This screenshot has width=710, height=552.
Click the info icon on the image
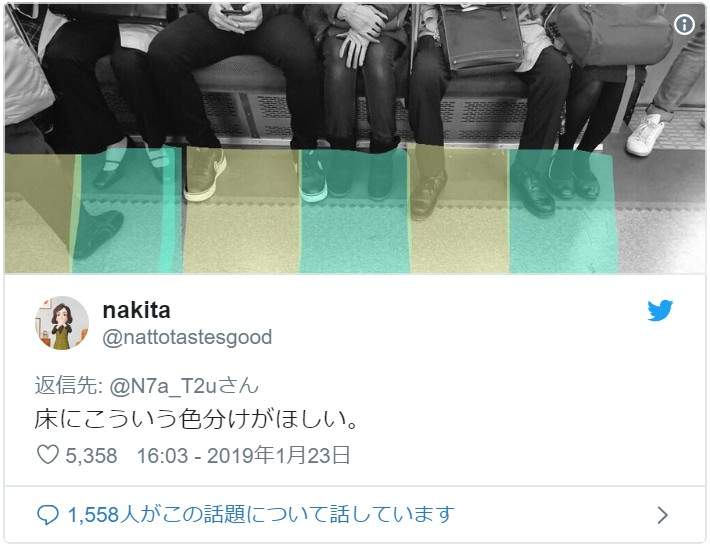pyautogui.click(x=684, y=24)
